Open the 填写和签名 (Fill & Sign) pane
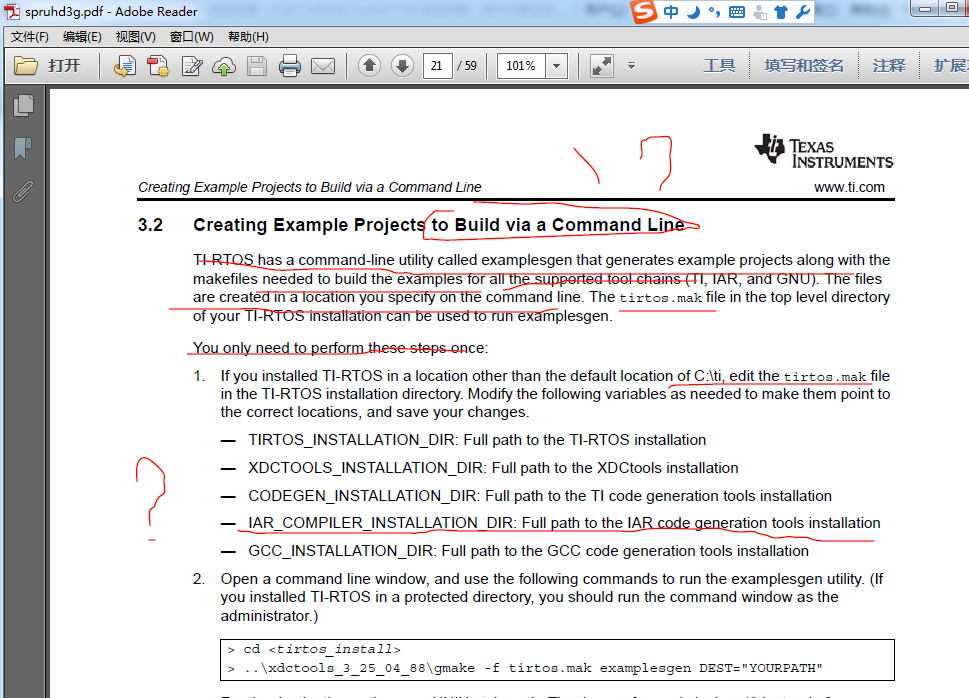This screenshot has height=698, width=969. (803, 66)
